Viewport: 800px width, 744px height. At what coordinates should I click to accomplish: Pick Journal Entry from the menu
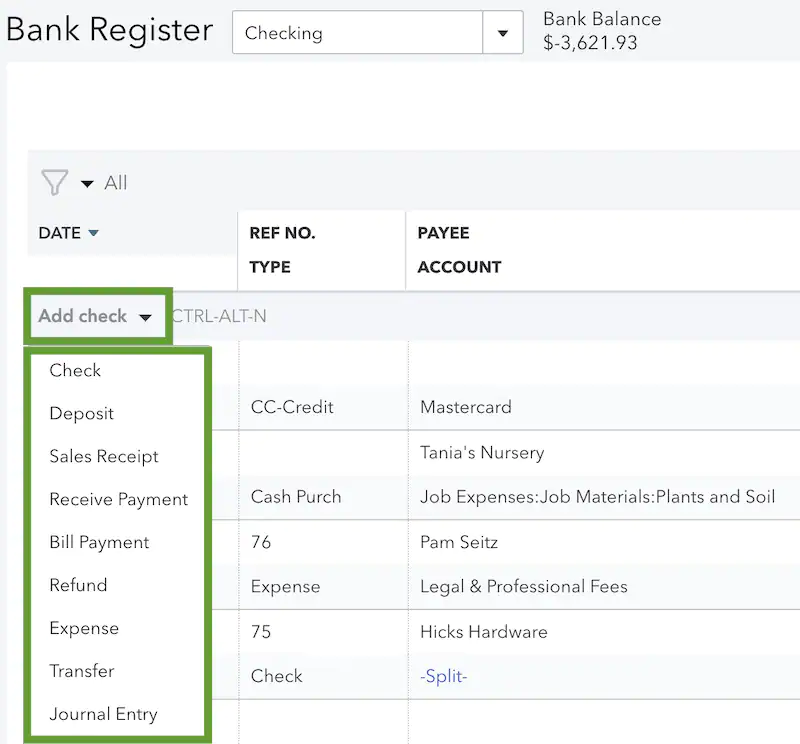coord(103,714)
